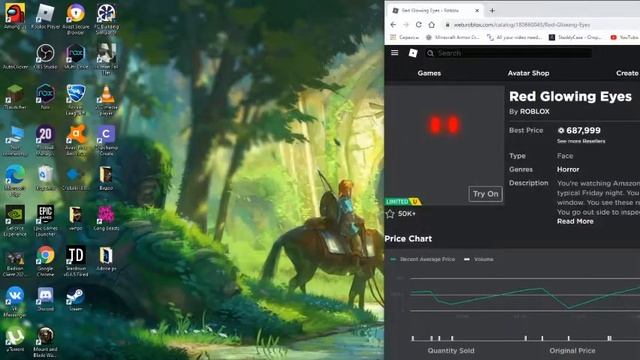
Task: Open Avast Free Antivirus orange icon
Action: [76, 140]
